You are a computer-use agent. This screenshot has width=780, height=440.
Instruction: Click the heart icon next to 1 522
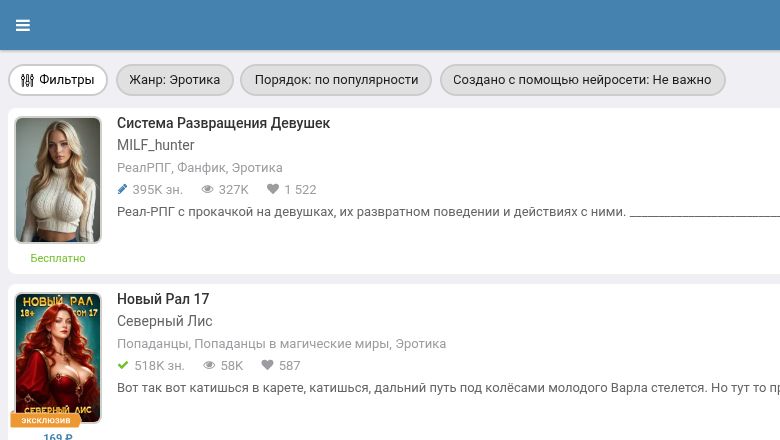(273, 189)
